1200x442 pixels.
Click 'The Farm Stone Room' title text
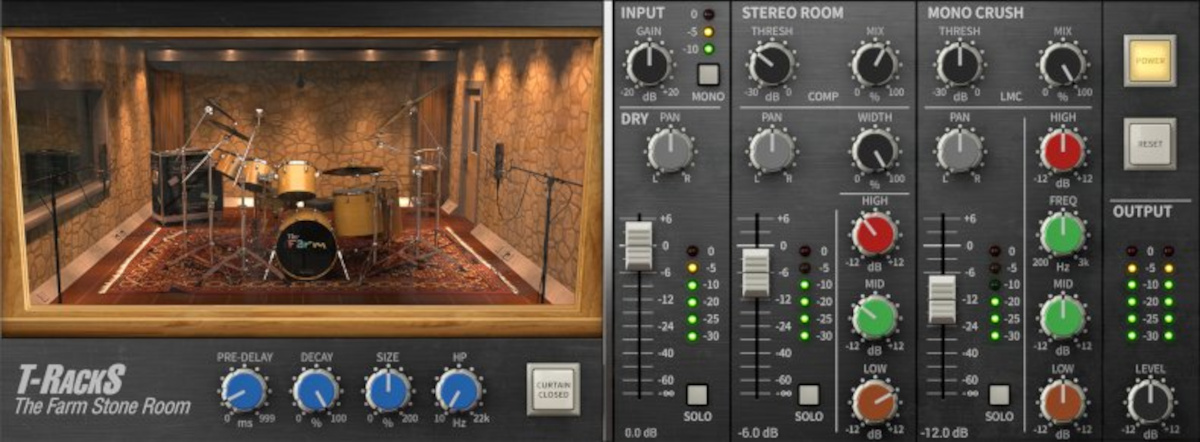(102, 407)
